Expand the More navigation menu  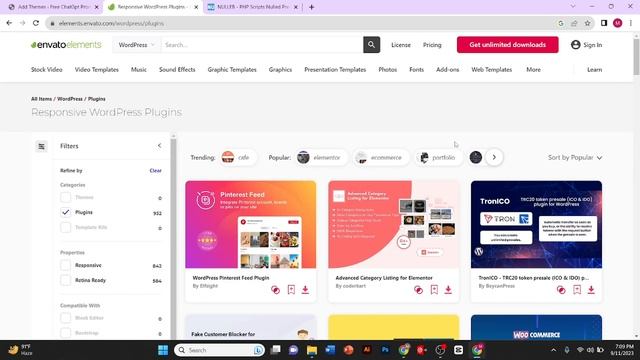pos(533,70)
